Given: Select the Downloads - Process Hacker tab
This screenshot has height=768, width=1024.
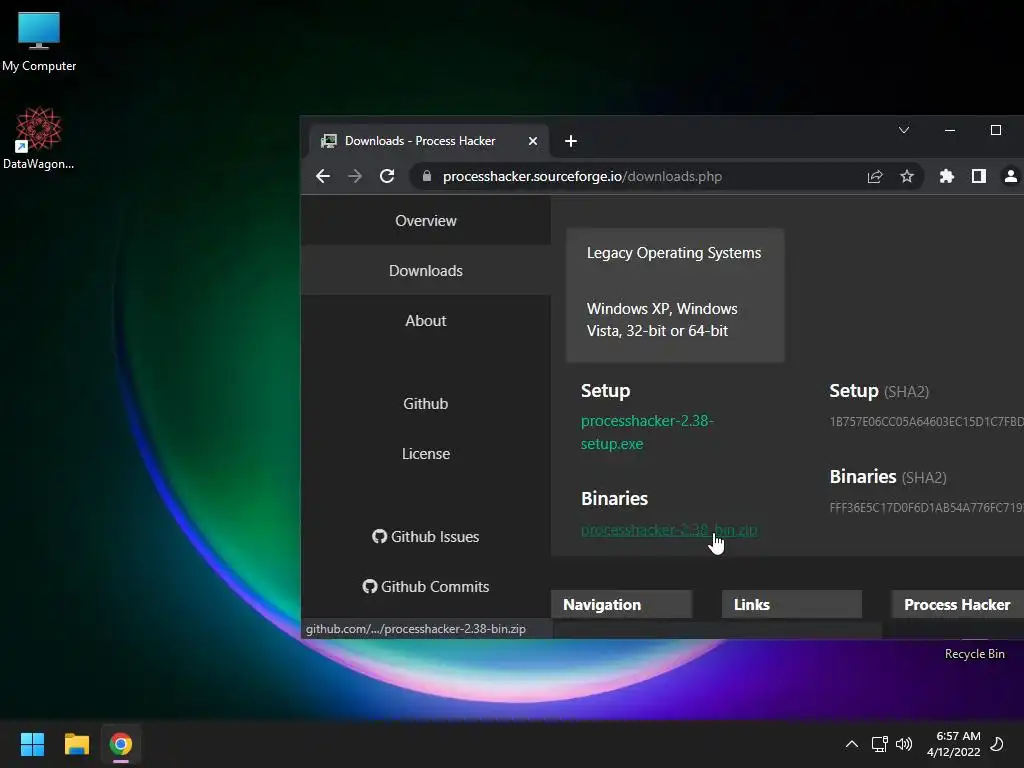Looking at the screenshot, I should tap(430, 141).
